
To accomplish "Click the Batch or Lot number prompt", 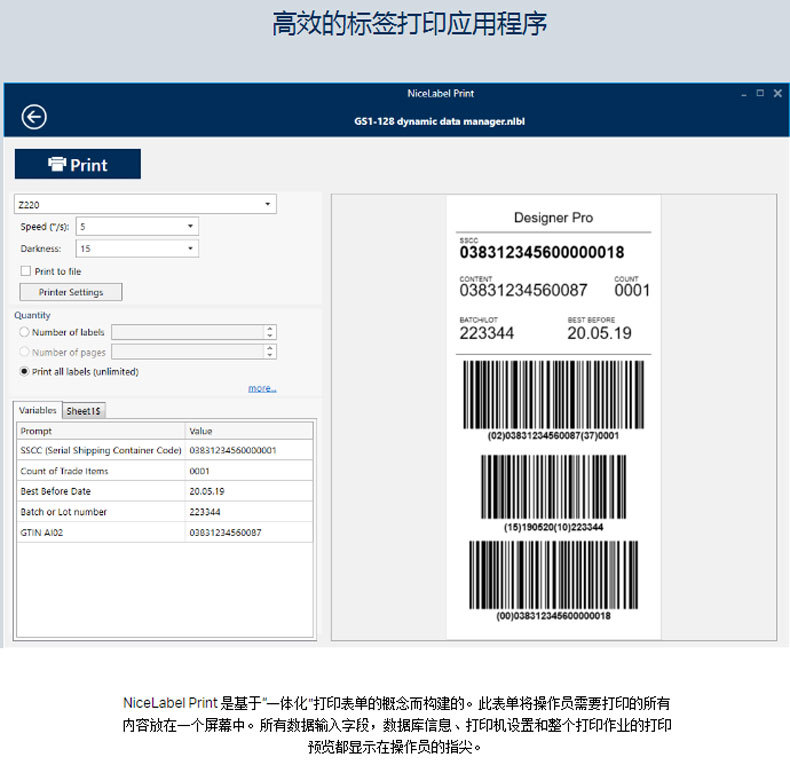I will (x=63, y=512).
